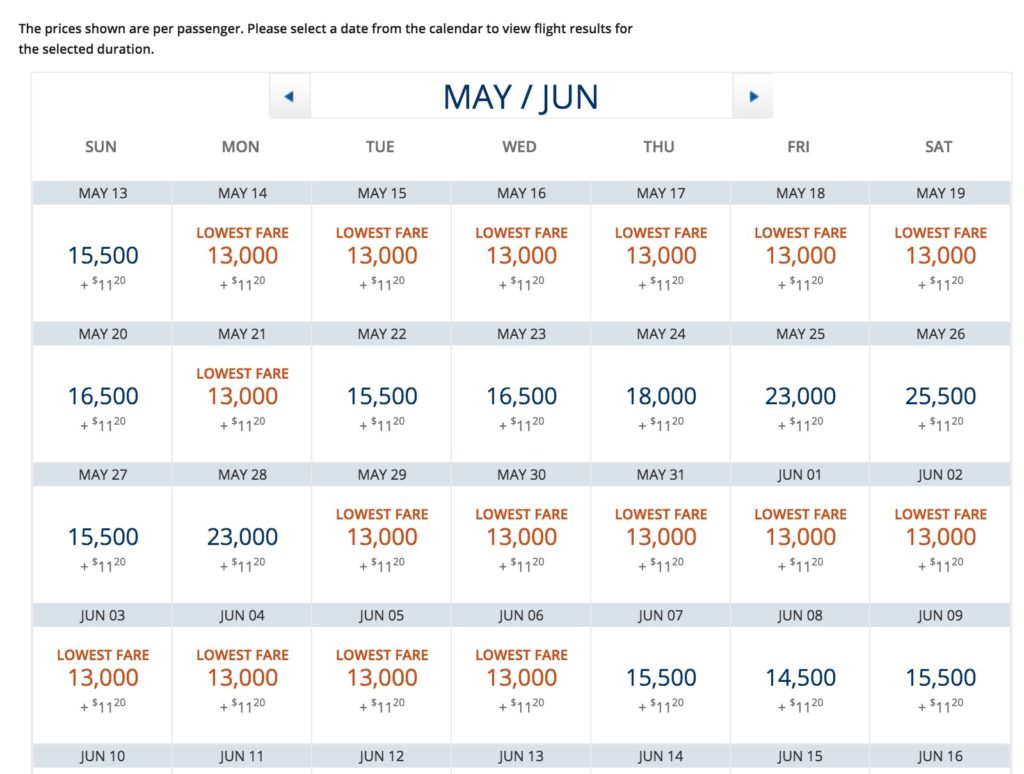Viewport: 1024px width, 774px height.
Task: Choose May 25 fare of 23,000
Action: click(x=800, y=397)
